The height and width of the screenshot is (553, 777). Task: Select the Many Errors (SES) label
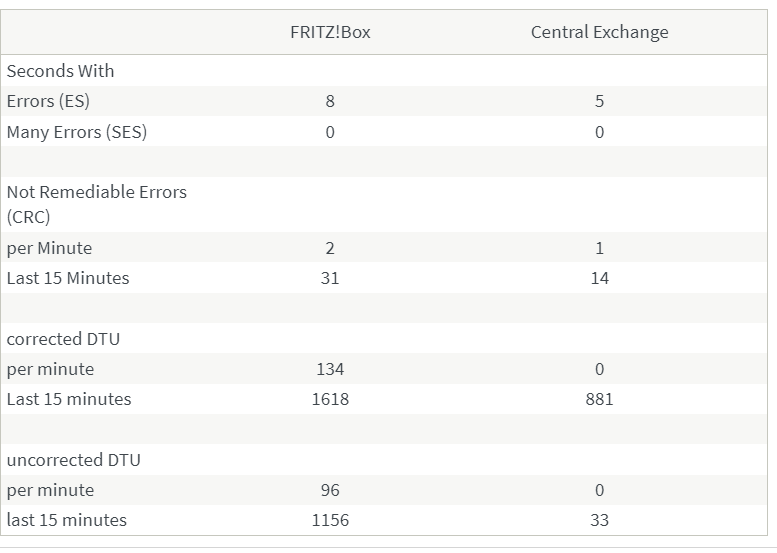point(76,132)
